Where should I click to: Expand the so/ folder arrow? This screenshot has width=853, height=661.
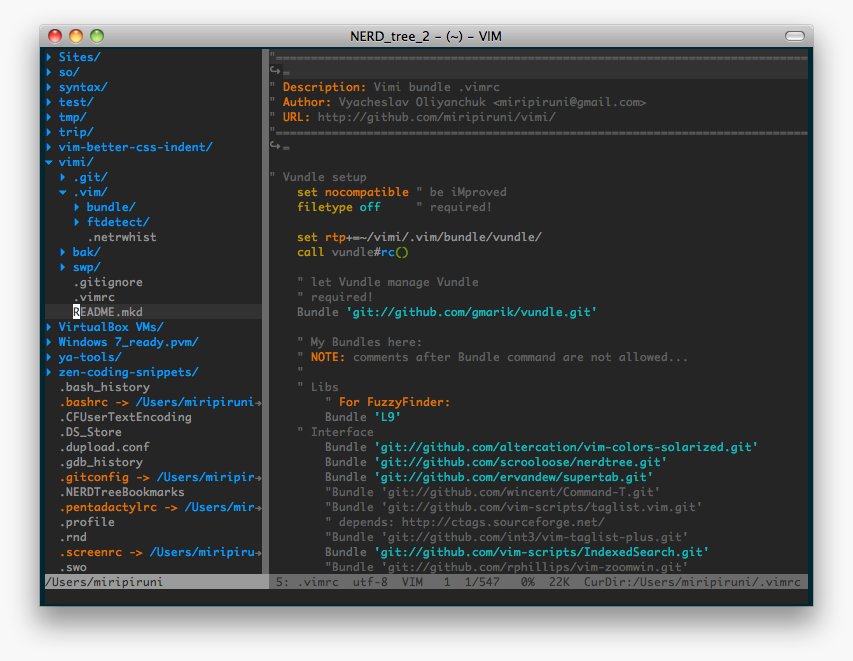(x=49, y=72)
